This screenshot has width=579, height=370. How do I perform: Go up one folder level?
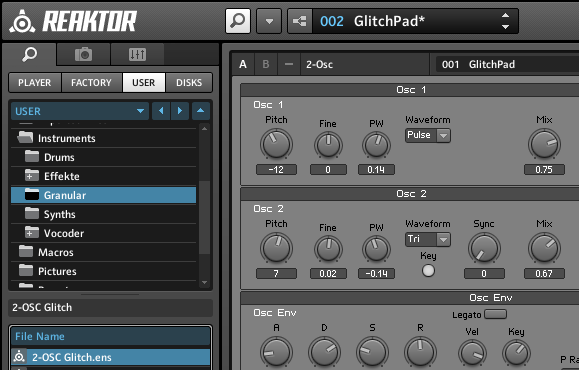201,111
